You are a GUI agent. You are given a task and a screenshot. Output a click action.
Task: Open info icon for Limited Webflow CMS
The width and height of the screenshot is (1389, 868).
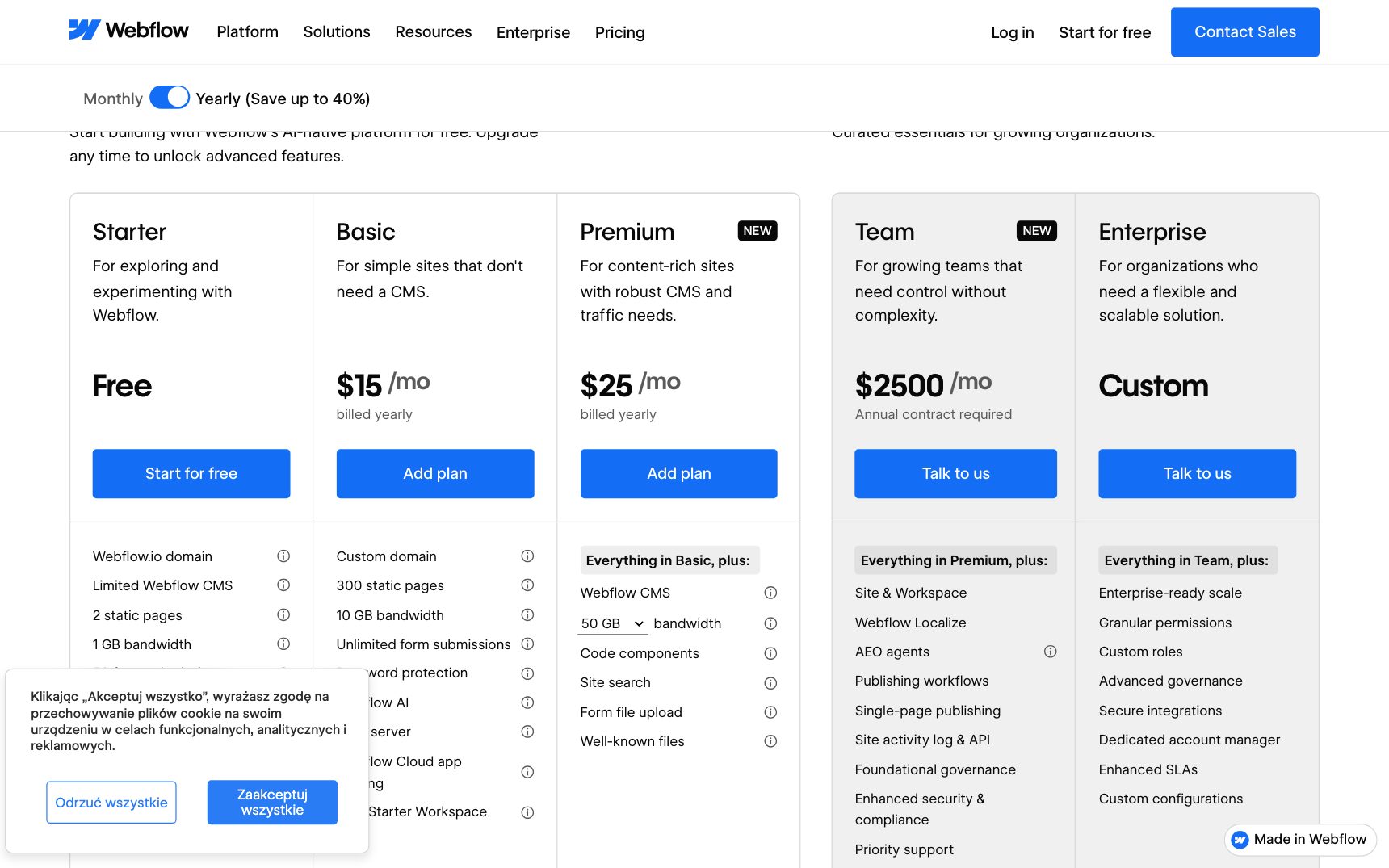click(283, 585)
